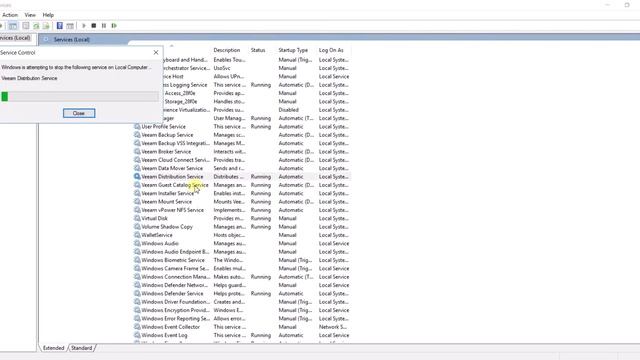Click Network S... log on cell

(x=333, y=327)
